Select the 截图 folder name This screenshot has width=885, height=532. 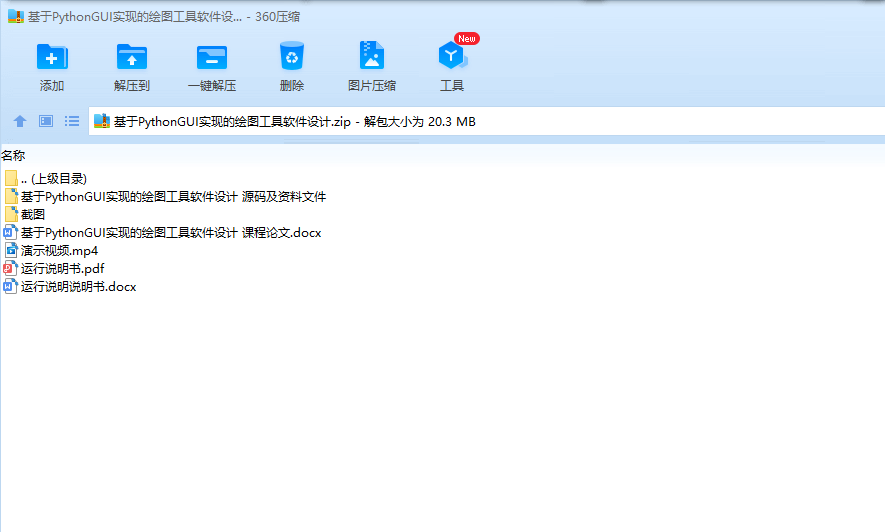33,215
